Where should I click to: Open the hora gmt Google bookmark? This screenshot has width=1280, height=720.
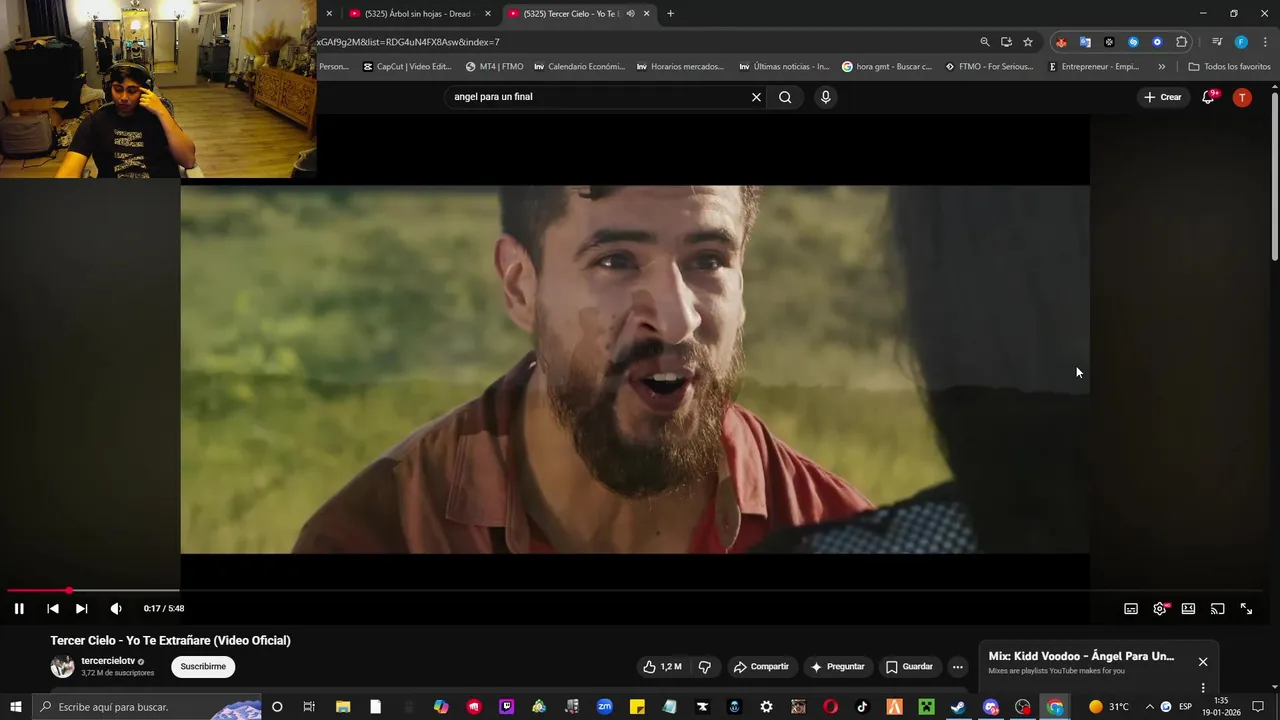[x=886, y=67]
